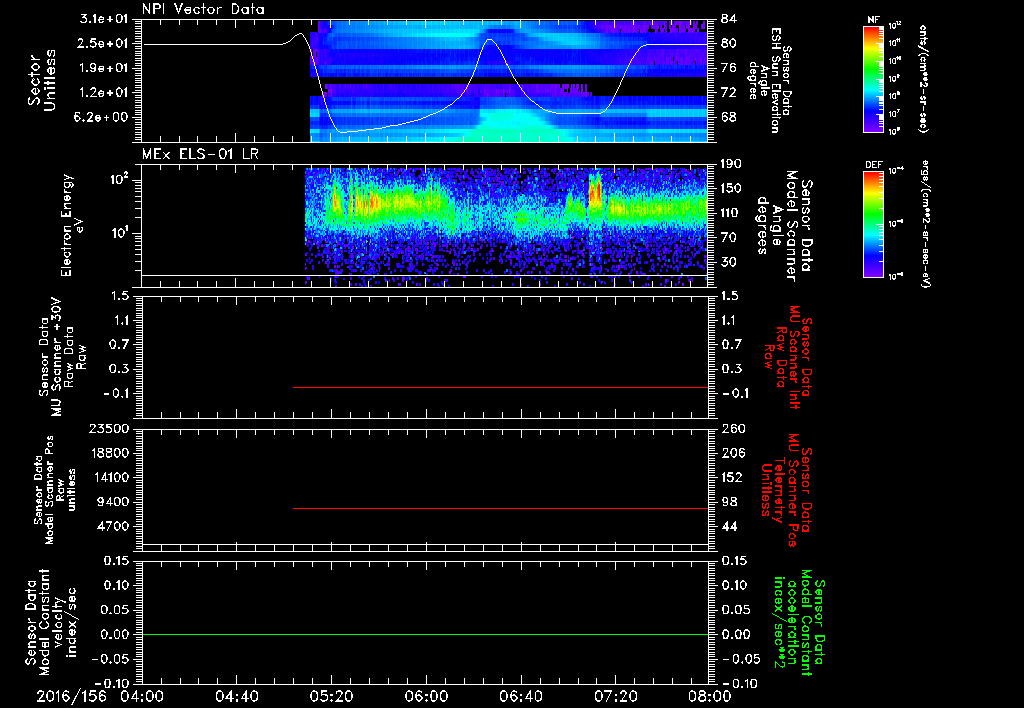Click the "NF" label above the color bar

coord(873,20)
